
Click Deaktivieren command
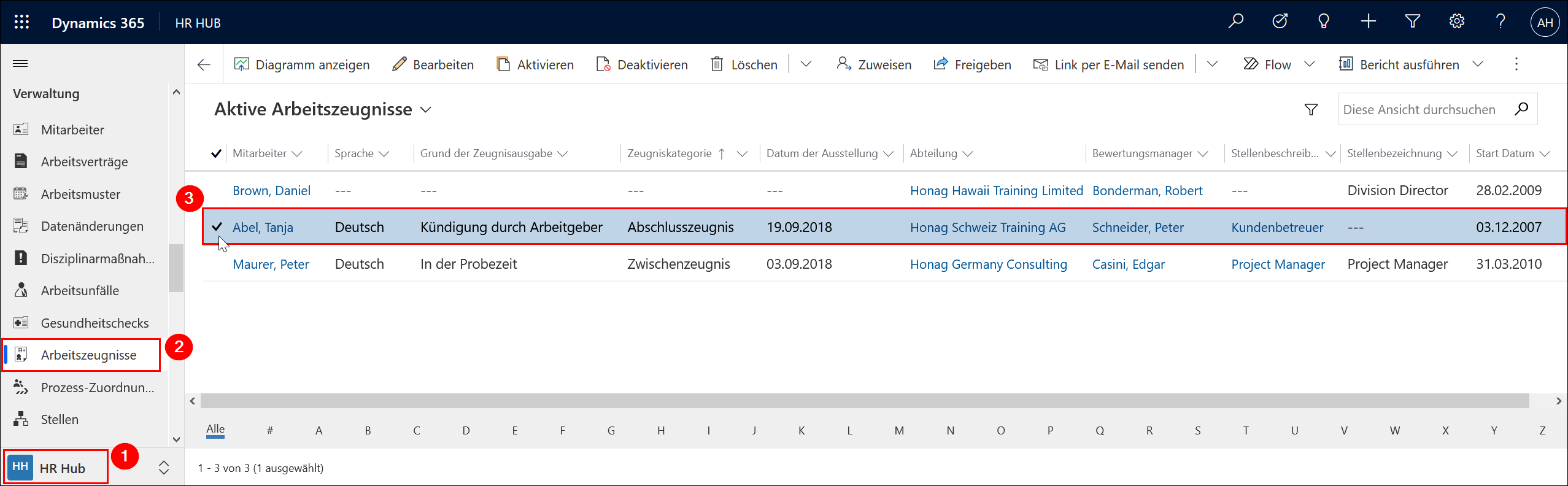[x=641, y=64]
